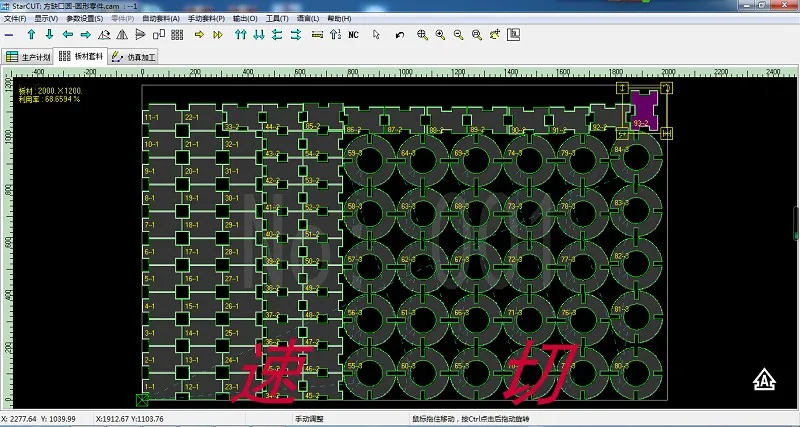The image size is (800, 427).
Task: Switch to the 生产计划 tab
Action: 28,57
